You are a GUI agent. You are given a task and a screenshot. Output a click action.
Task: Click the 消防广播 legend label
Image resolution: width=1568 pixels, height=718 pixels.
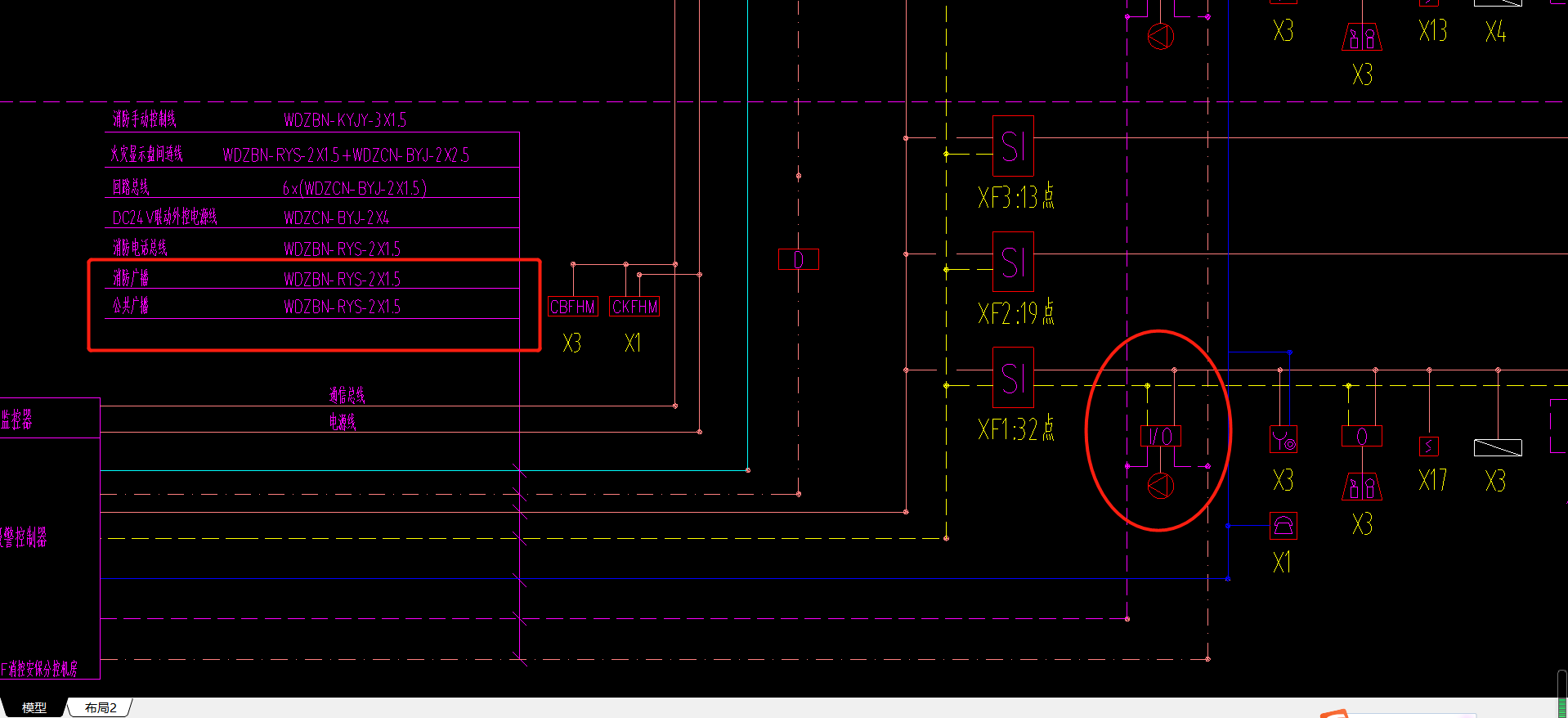[131, 278]
